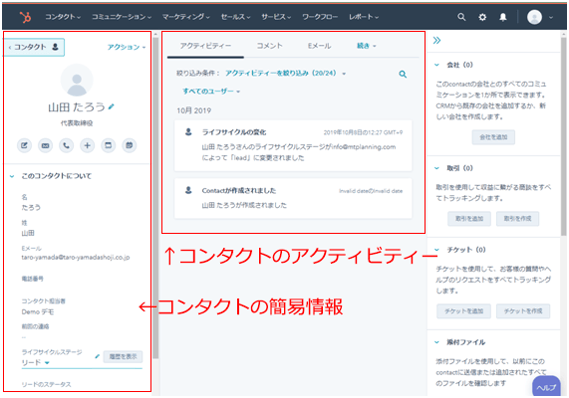Open Contactが作成されました activity card
The width and height of the screenshot is (569, 398).
[x=293, y=198]
